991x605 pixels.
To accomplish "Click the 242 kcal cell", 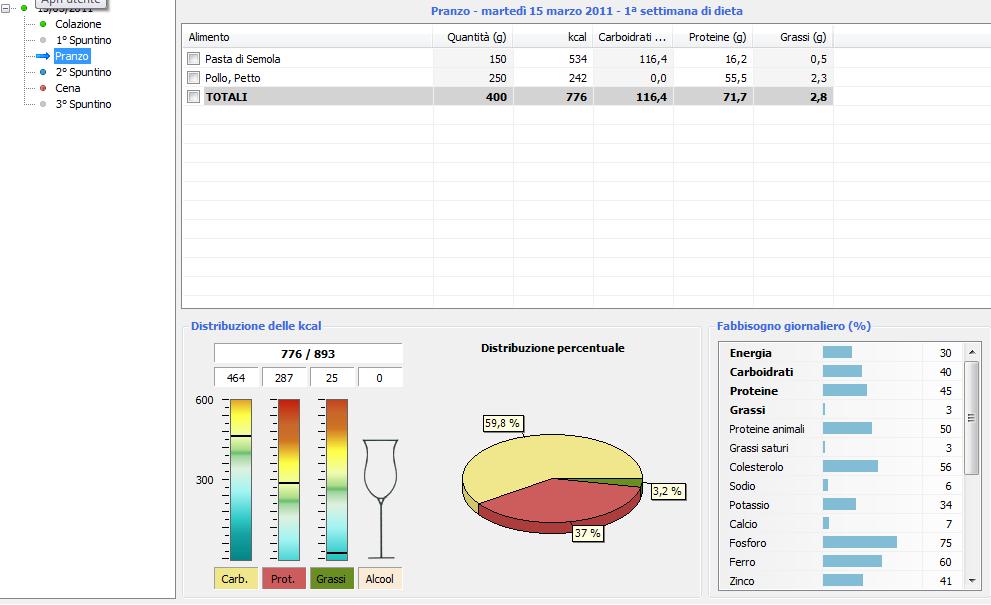I will coord(553,78).
